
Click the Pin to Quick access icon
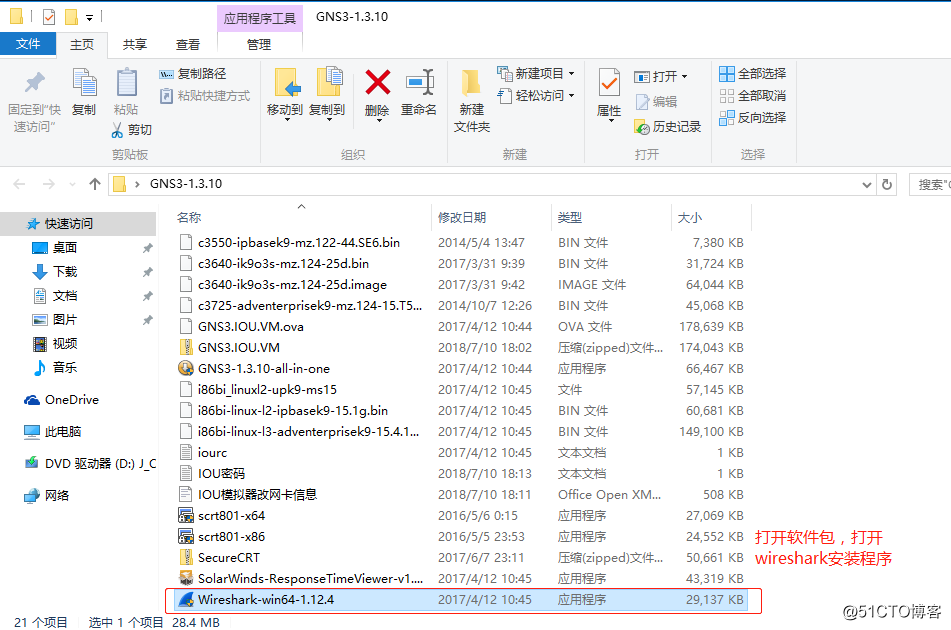(35, 84)
